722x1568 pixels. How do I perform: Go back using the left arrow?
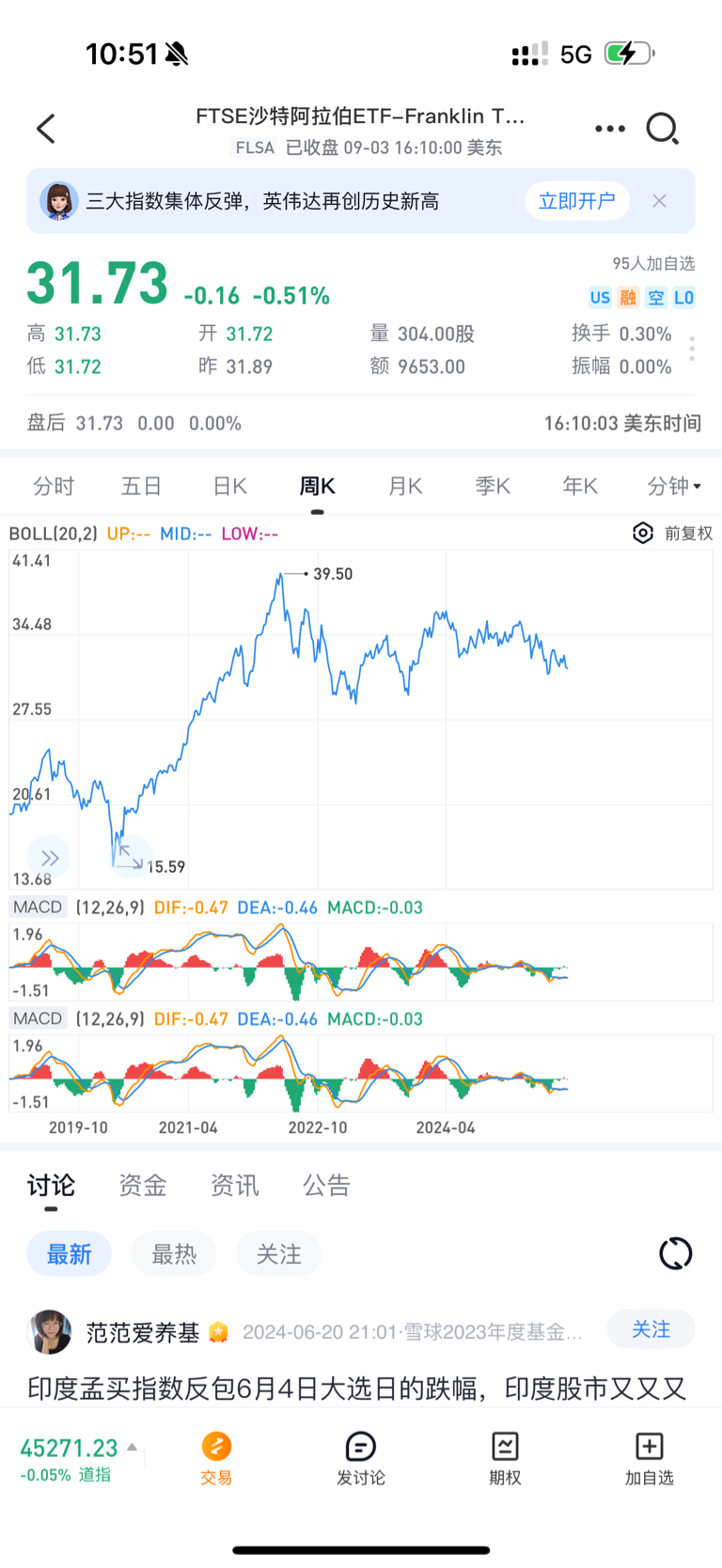coord(46,129)
